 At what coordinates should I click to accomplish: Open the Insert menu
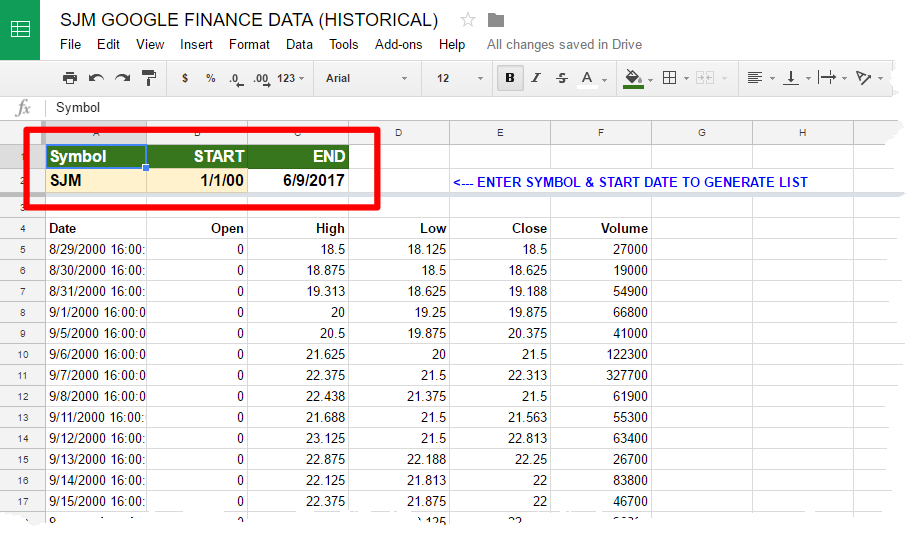pos(196,45)
